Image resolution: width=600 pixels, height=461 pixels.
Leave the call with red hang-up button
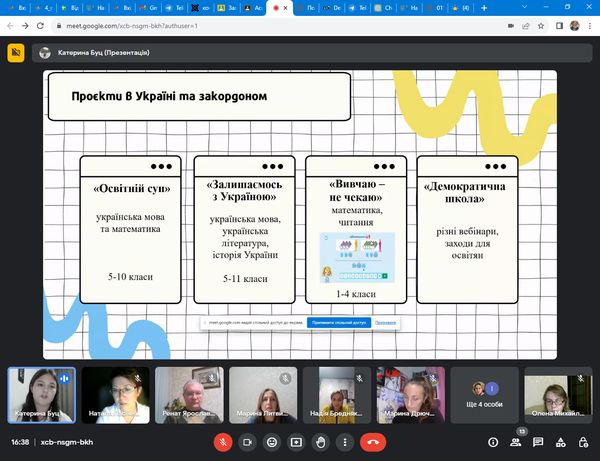pyautogui.click(x=374, y=441)
